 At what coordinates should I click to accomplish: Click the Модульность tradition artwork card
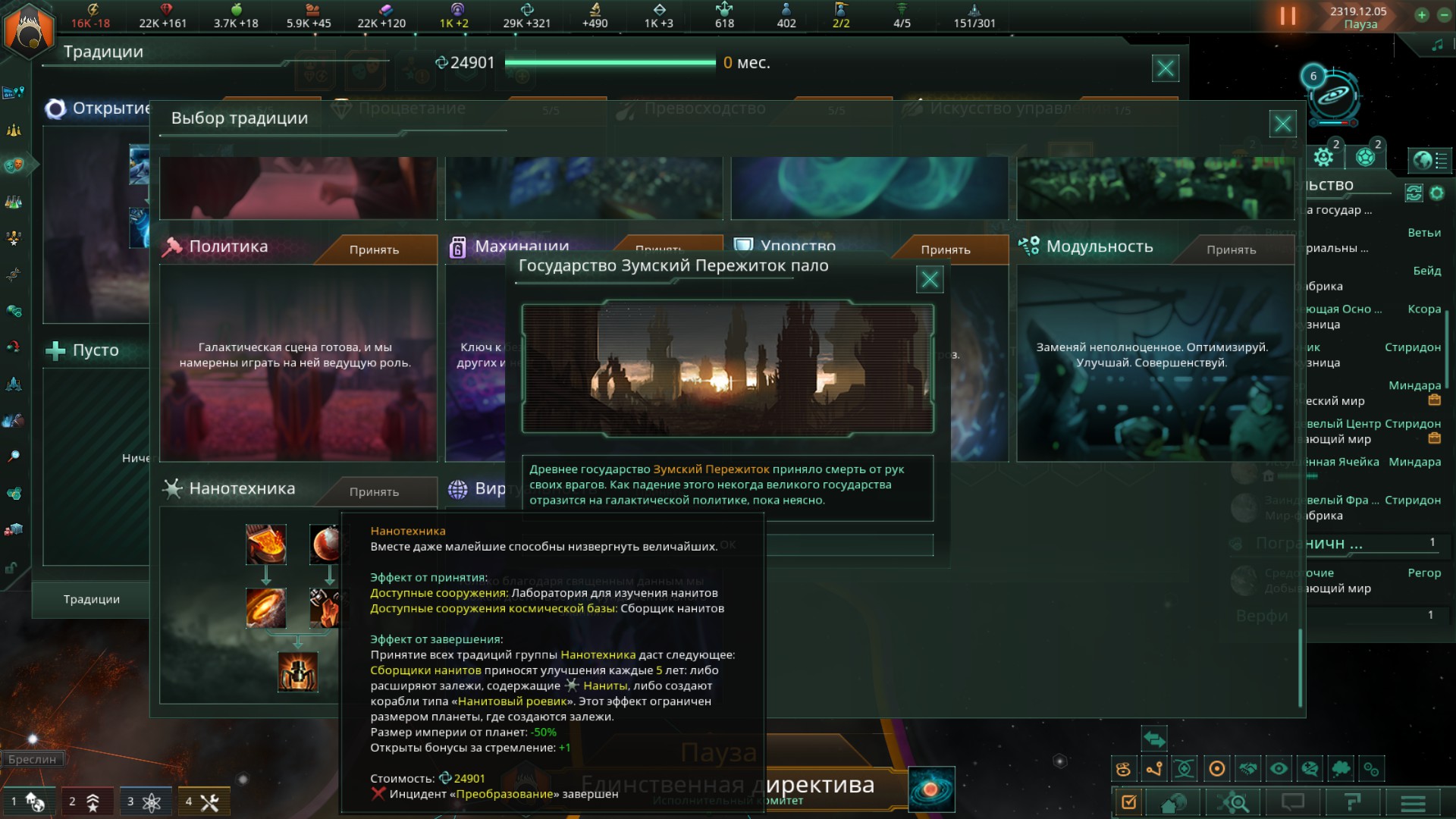1155,362
